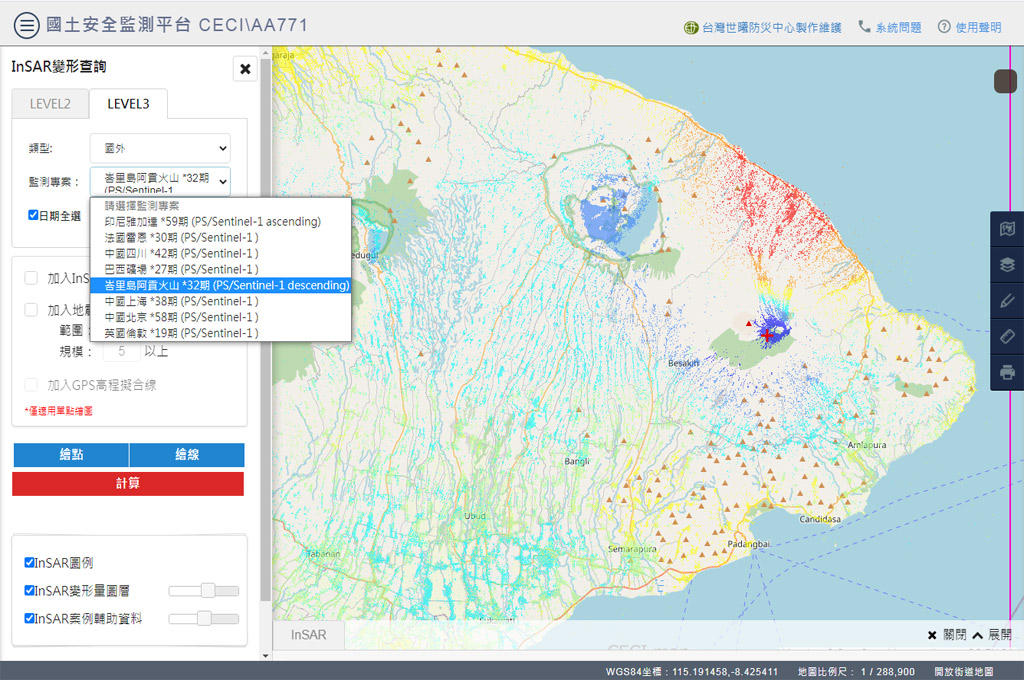Viewport: 1024px width, 680px height.
Task: Click the 使用聲明 question mark link
Action: click(969, 28)
